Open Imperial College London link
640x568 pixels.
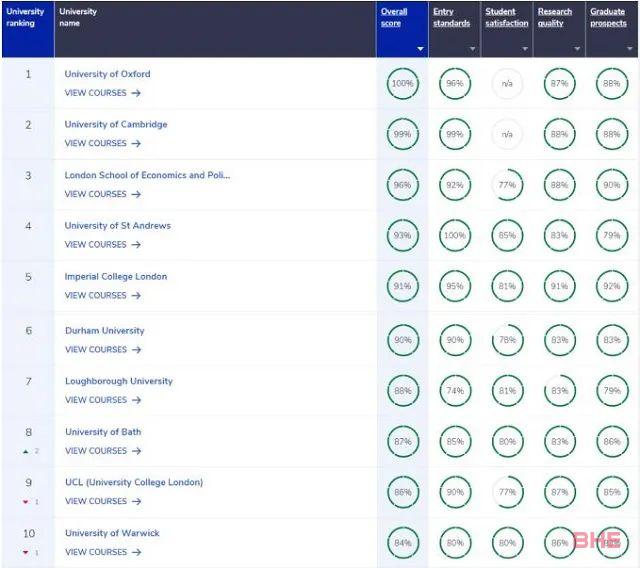point(116,277)
